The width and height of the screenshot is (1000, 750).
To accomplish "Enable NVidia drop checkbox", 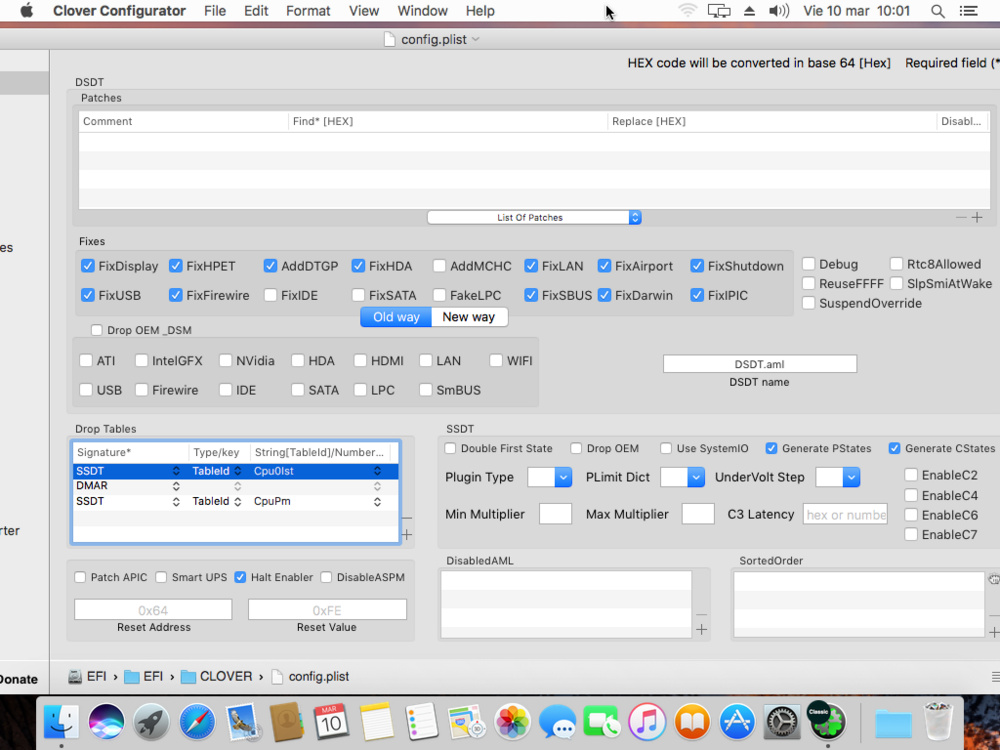I will click(225, 360).
